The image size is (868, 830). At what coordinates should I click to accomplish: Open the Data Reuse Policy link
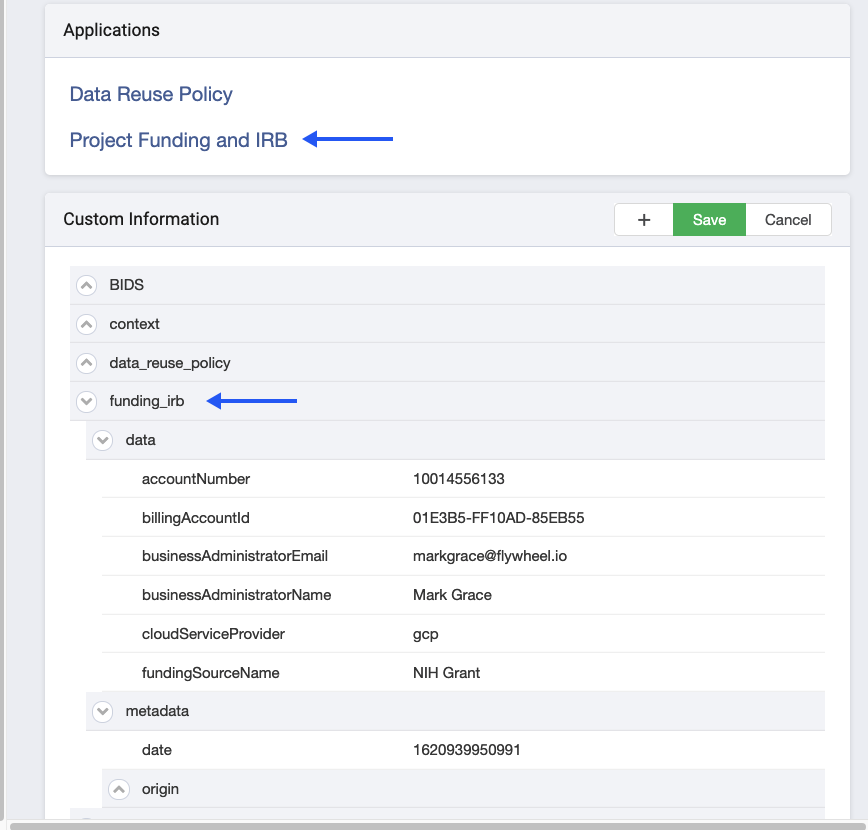(x=151, y=94)
